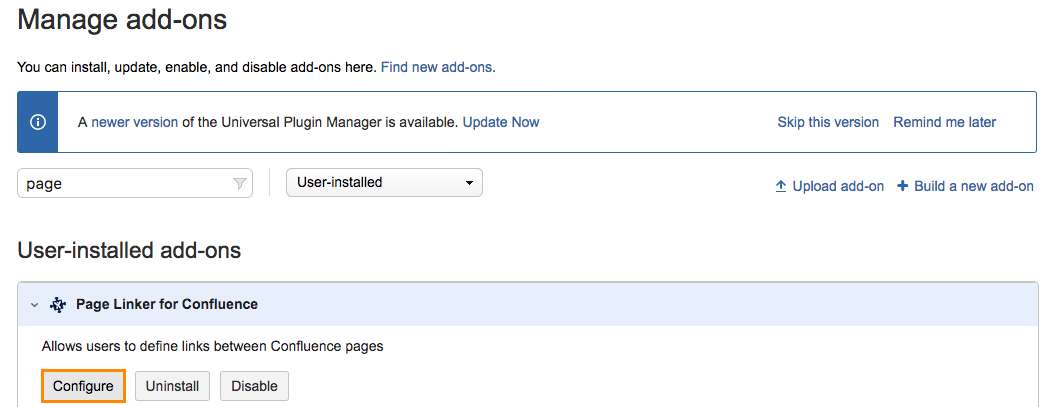Screen dimensions: 1052x407
Task: Click the plus icon beside Build a new add-on
Action: tap(902, 186)
